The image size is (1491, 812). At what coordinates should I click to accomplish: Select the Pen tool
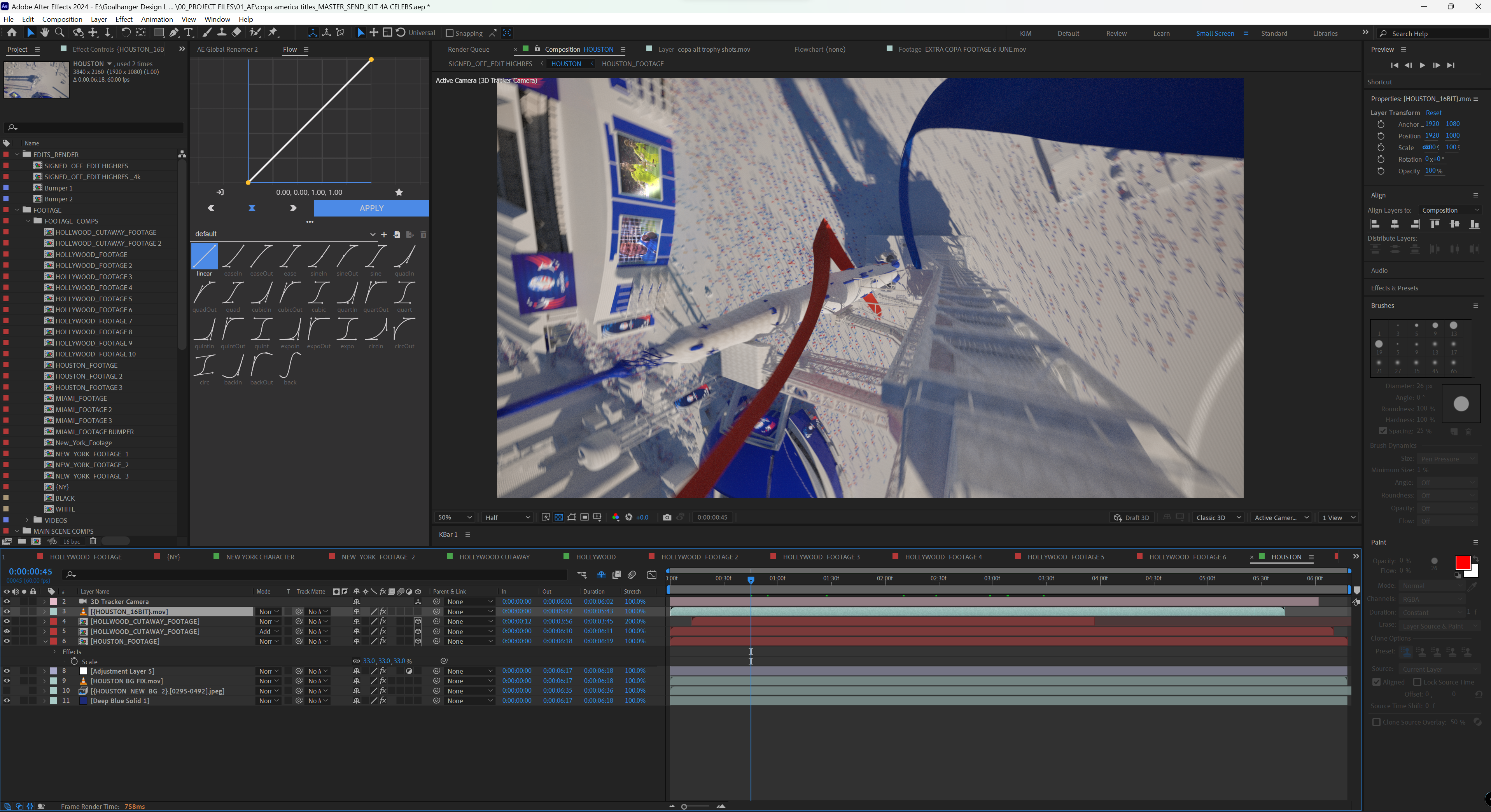point(174,33)
